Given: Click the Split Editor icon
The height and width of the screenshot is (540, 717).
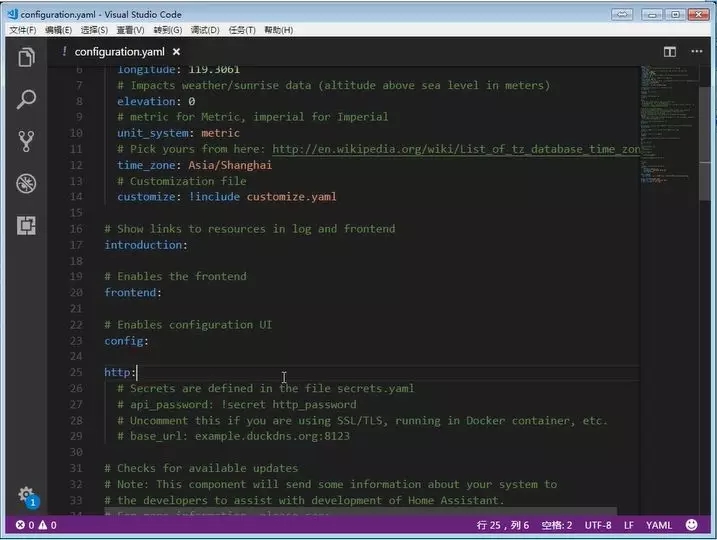Looking at the screenshot, I should (x=669, y=52).
